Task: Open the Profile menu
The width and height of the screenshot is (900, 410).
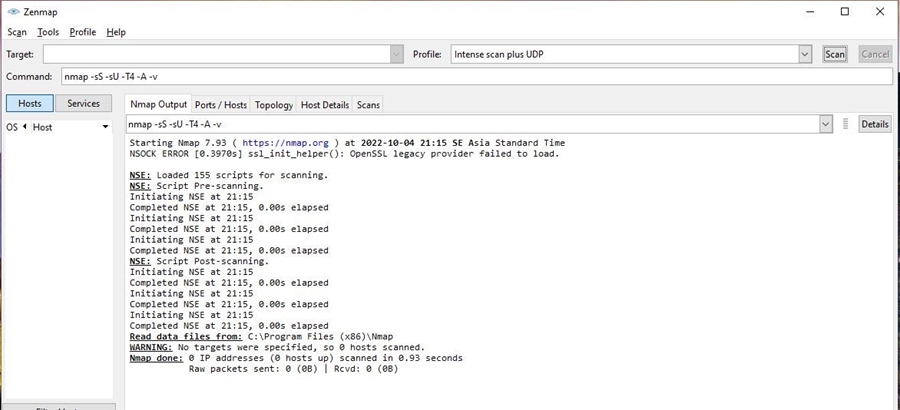Action: pos(83,32)
